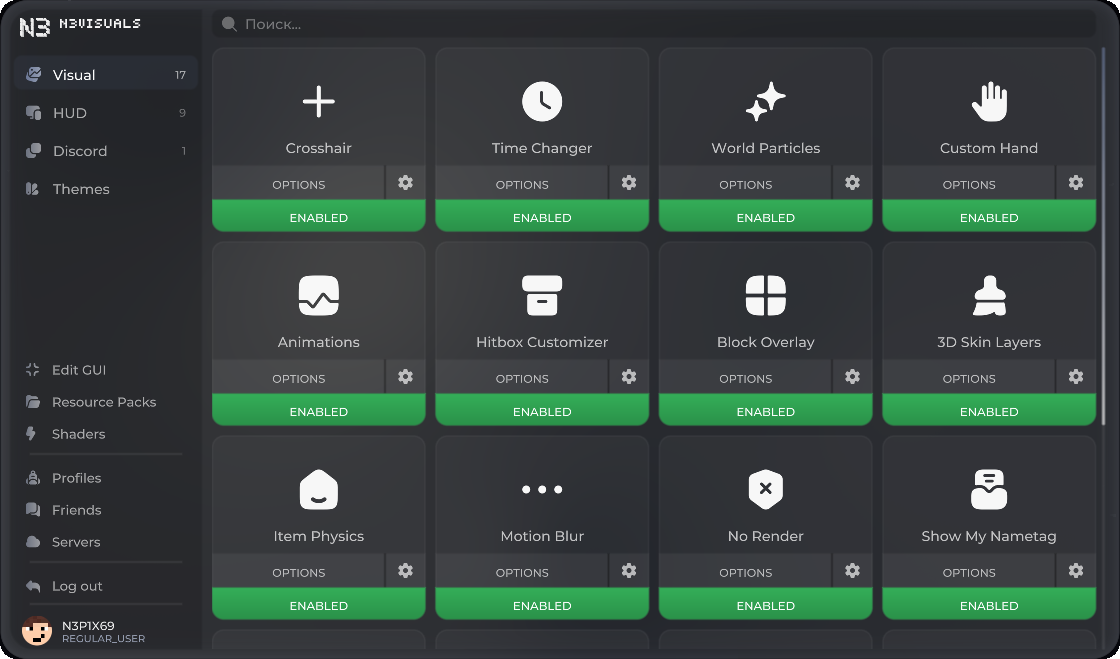Open 3D Skin Layers settings gear
The width and height of the screenshot is (1120, 659).
click(x=1076, y=377)
